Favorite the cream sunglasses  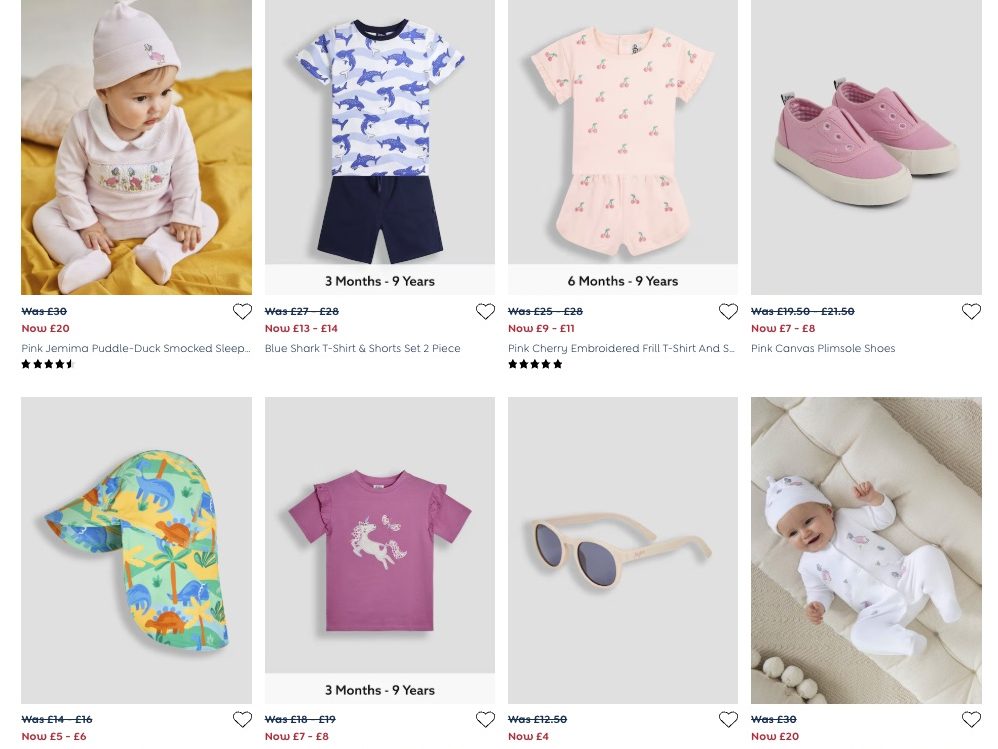(728, 720)
